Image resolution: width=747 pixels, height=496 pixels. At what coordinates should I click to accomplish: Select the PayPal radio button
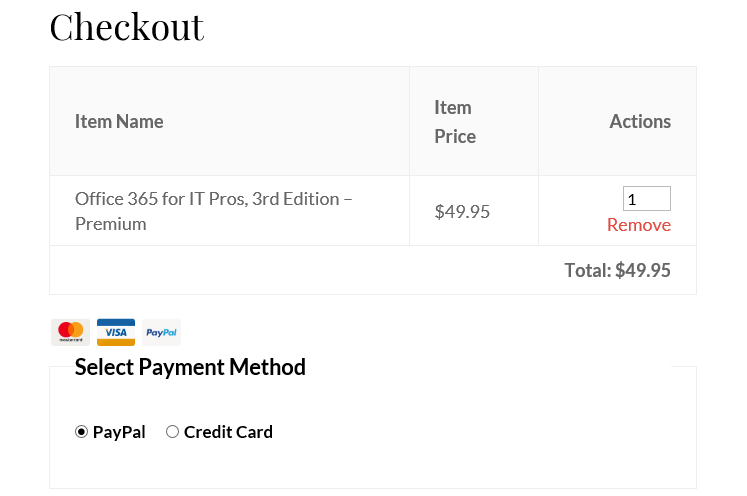pyautogui.click(x=81, y=432)
